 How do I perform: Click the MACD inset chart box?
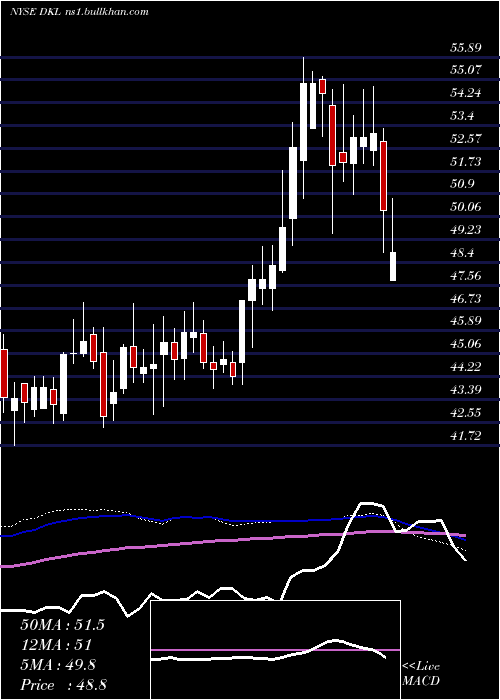(275, 650)
